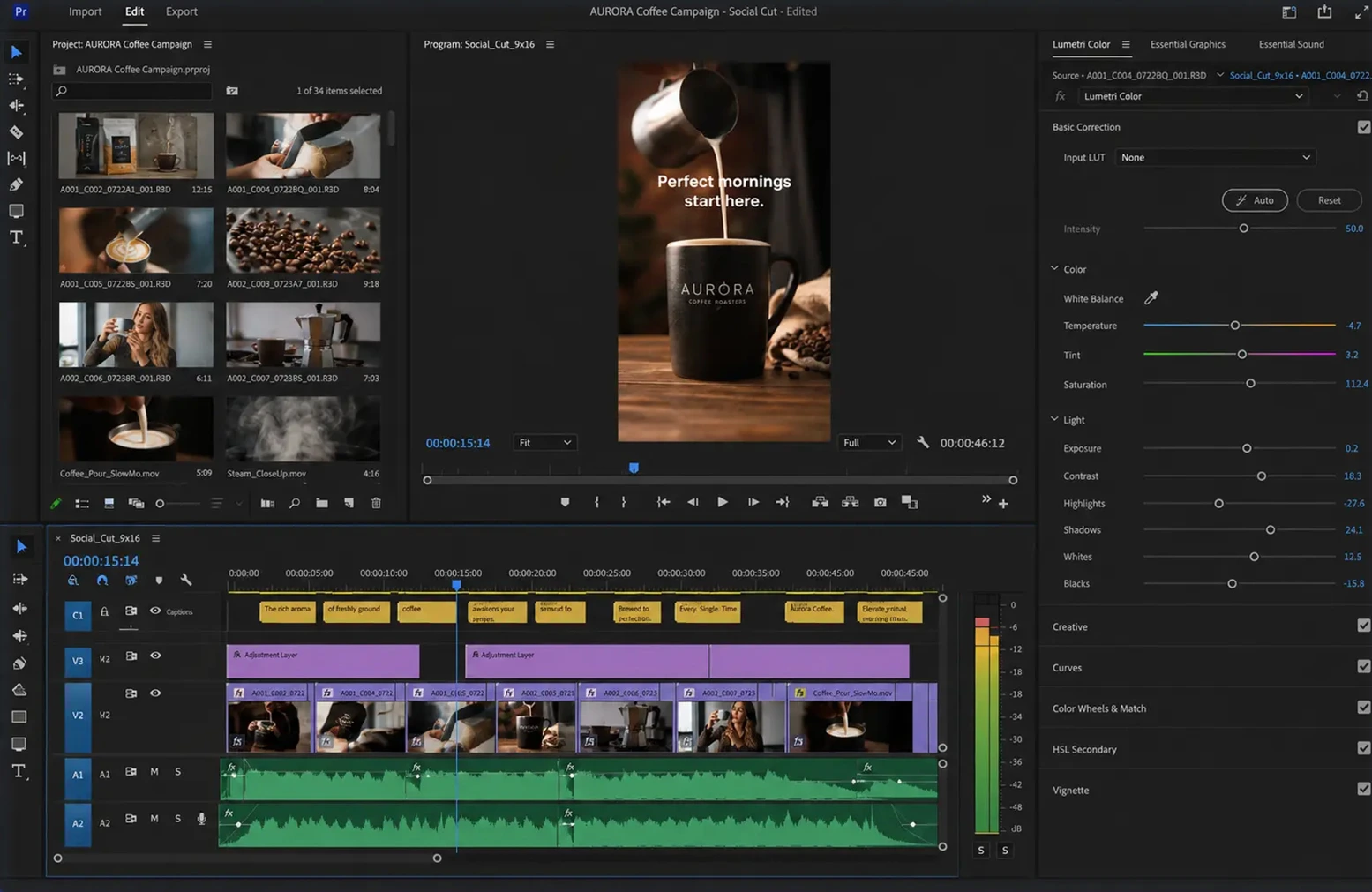Open the Full playback resolution dropdown
This screenshot has width=1372, height=892.
tap(869, 442)
